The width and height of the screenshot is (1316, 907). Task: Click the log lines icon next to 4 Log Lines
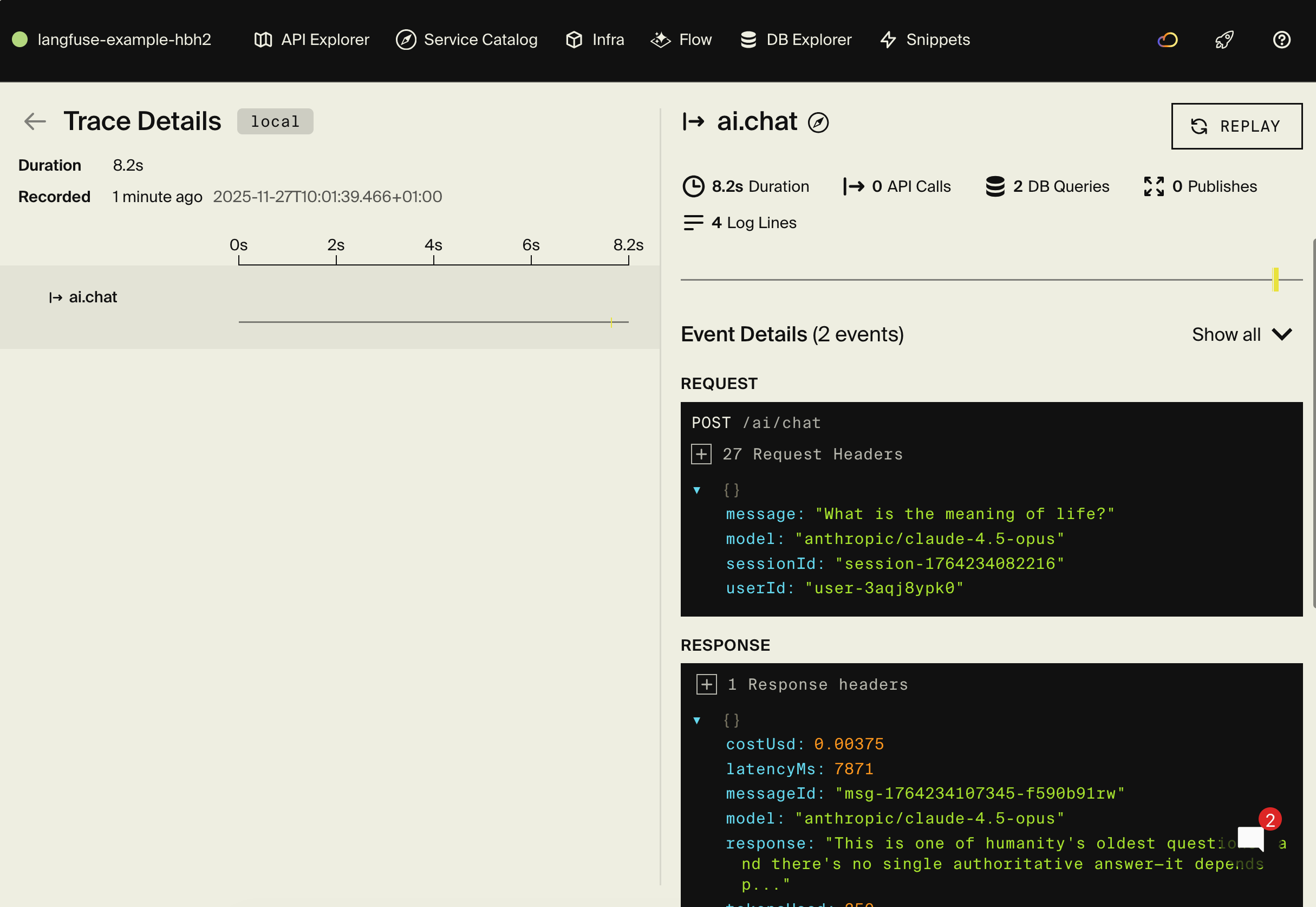pyautogui.click(x=694, y=222)
